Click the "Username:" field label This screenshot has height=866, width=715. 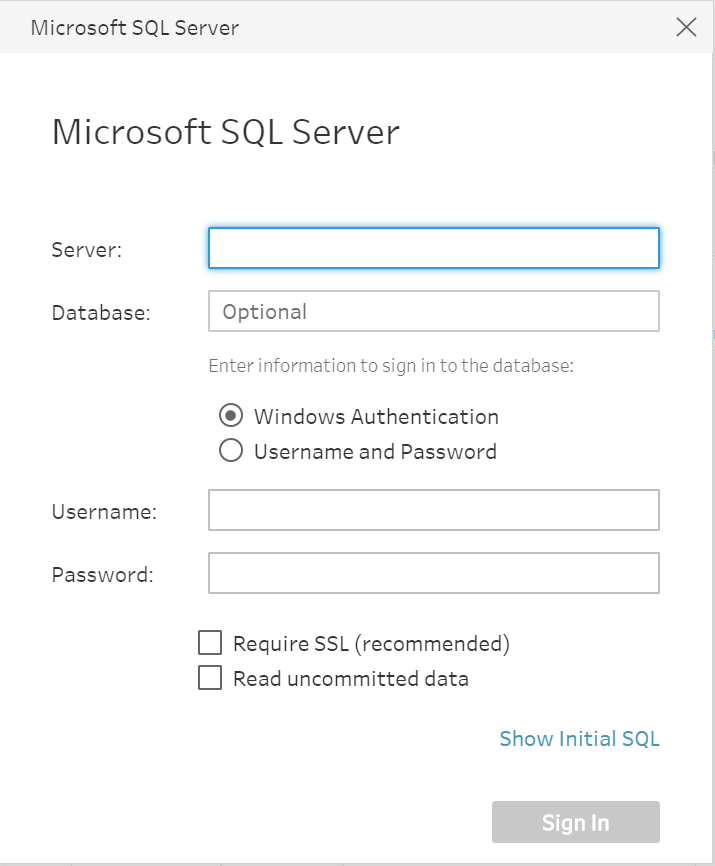104,511
